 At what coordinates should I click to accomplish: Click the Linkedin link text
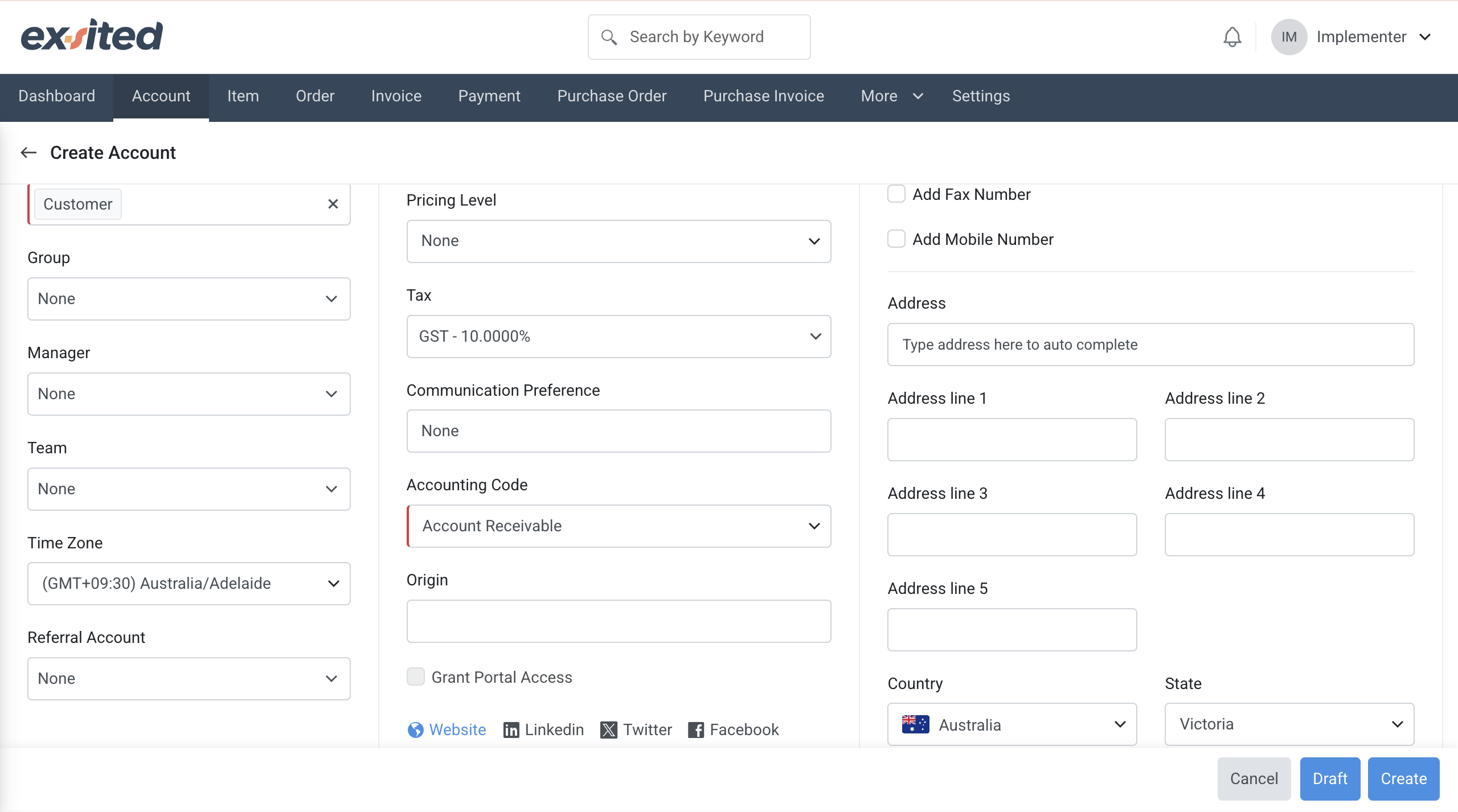coord(554,729)
